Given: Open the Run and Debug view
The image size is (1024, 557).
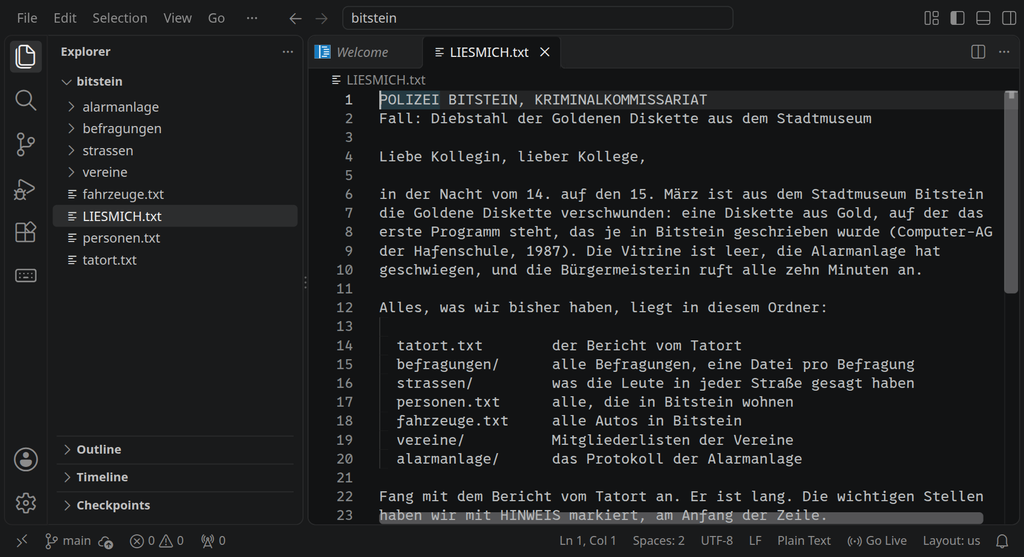Looking at the screenshot, I should (x=25, y=189).
